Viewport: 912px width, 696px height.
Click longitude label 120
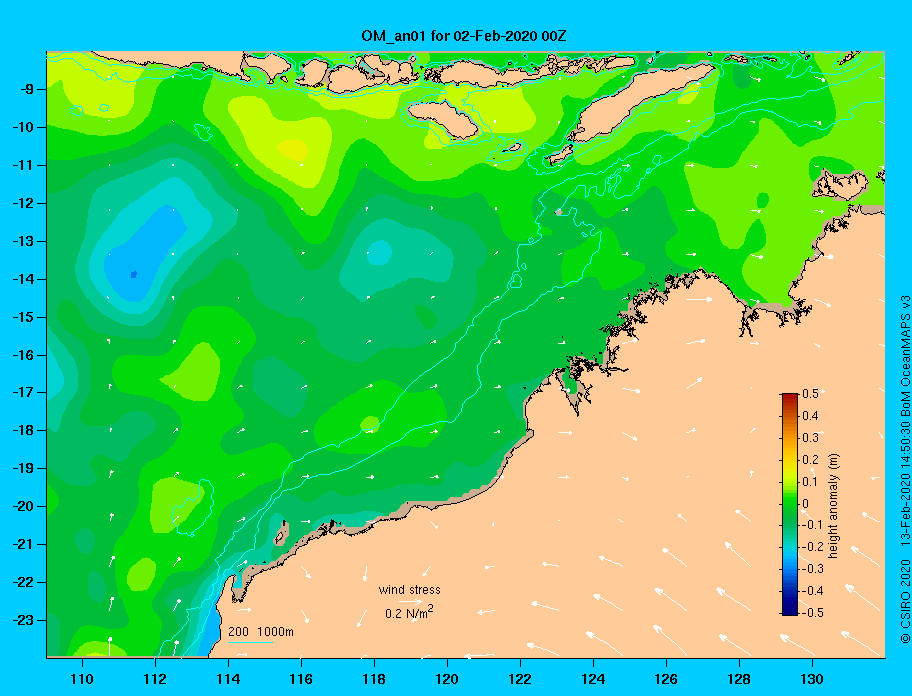(x=447, y=679)
